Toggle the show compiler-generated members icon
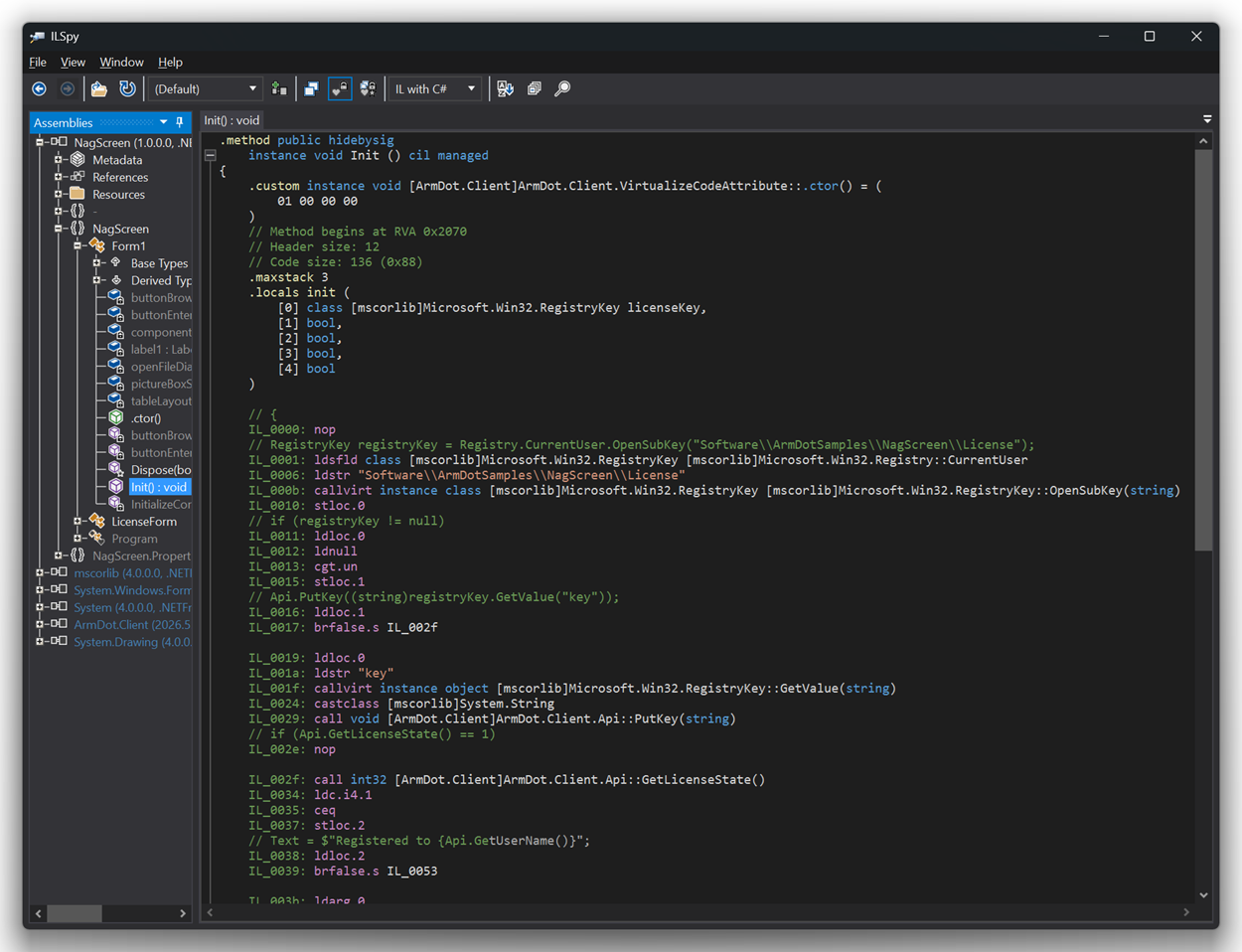 pos(368,88)
